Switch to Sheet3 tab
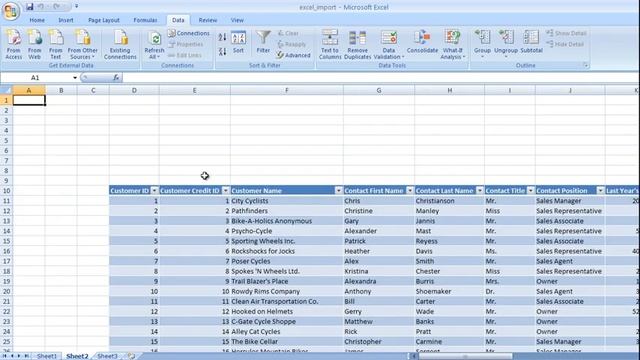This screenshot has width=640, height=360. click(x=107, y=356)
